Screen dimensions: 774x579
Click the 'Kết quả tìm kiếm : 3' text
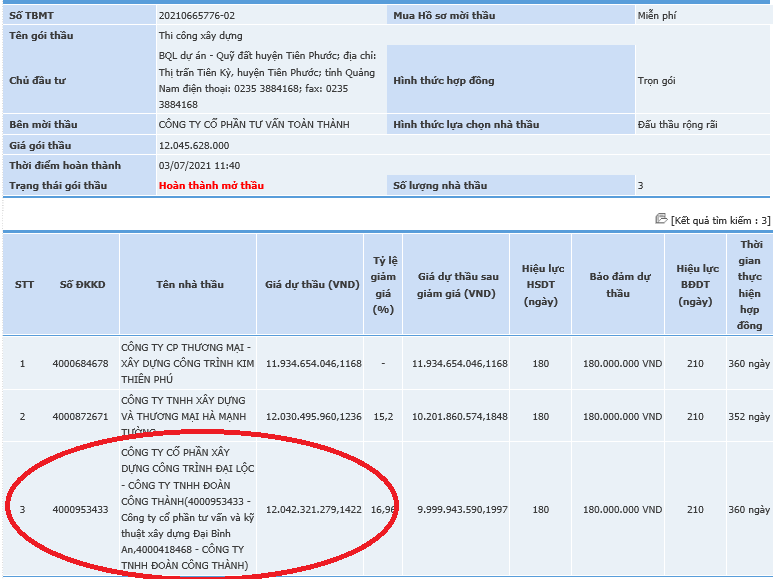pyautogui.click(x=720, y=220)
